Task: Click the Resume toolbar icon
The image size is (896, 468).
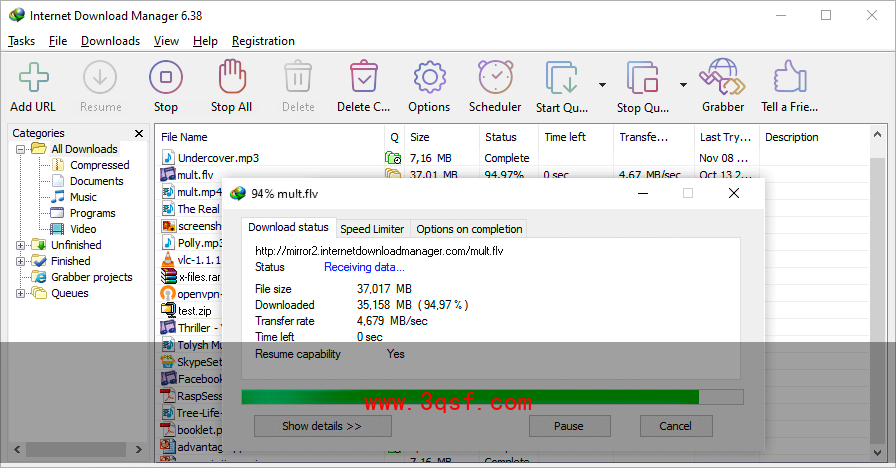Action: [100, 77]
